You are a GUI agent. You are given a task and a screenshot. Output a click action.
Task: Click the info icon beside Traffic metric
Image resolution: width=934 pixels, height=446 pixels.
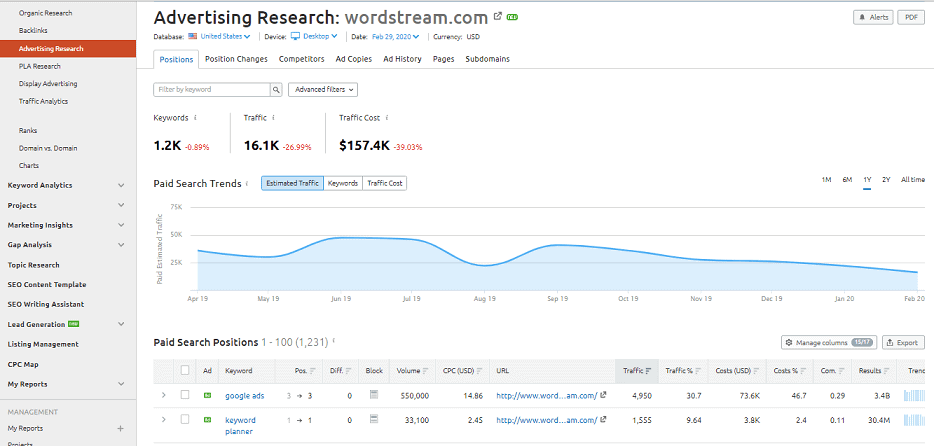tap(273, 118)
